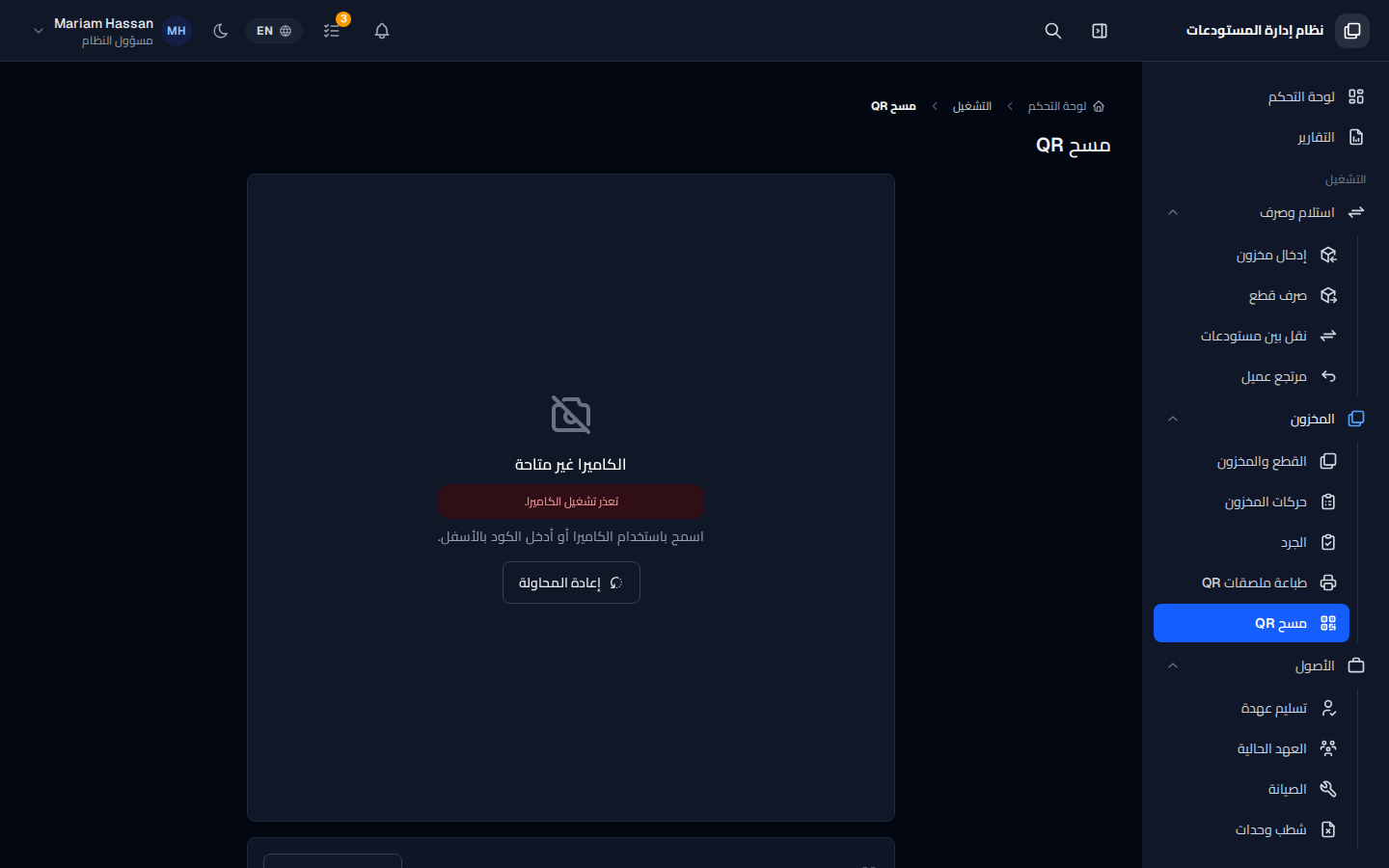Click the إعادة المحاولة retry button

point(571,583)
